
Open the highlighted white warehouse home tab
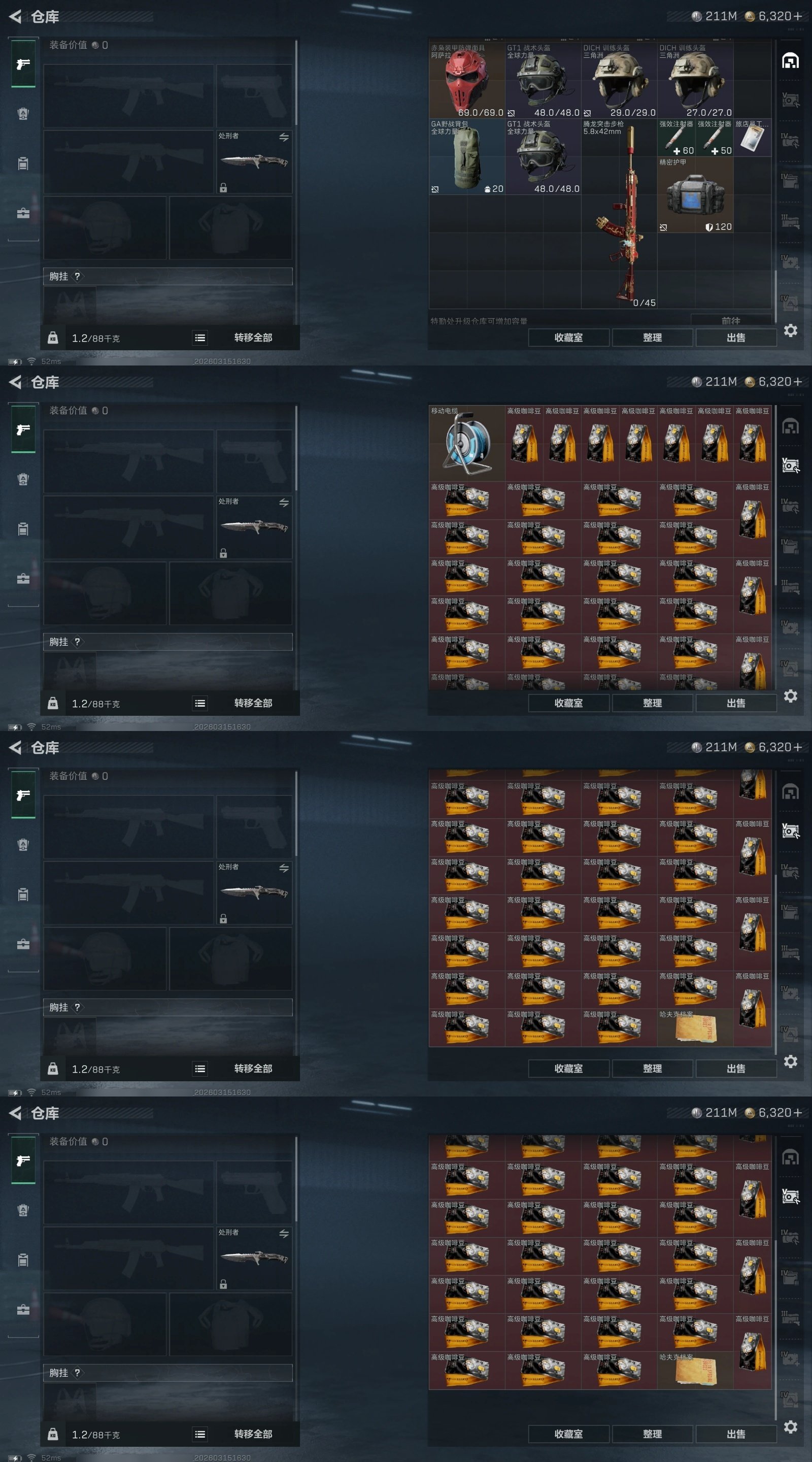(791, 61)
